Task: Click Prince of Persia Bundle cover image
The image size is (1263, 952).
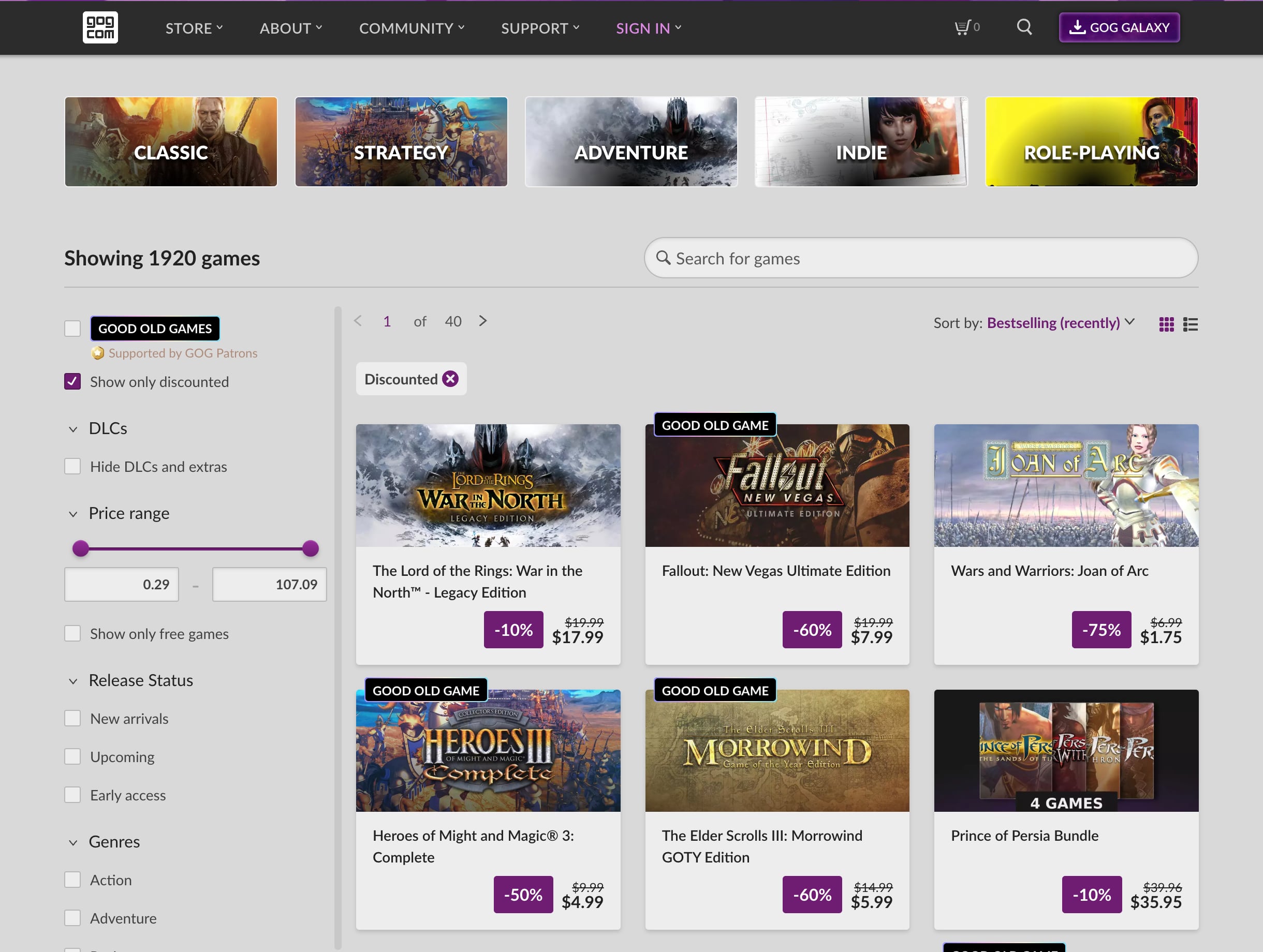Action: (x=1066, y=751)
